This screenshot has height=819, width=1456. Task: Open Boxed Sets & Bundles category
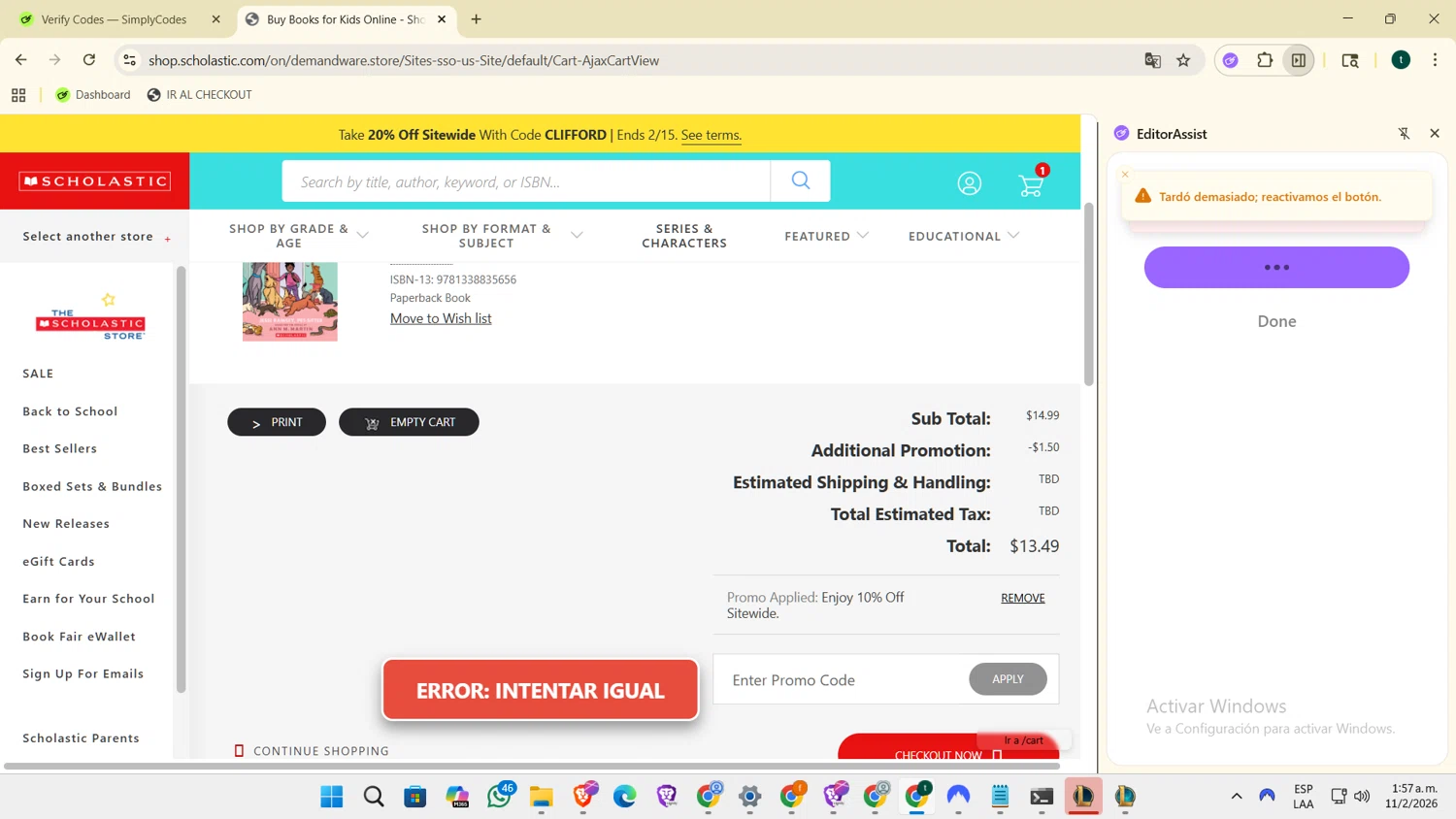[x=92, y=486]
